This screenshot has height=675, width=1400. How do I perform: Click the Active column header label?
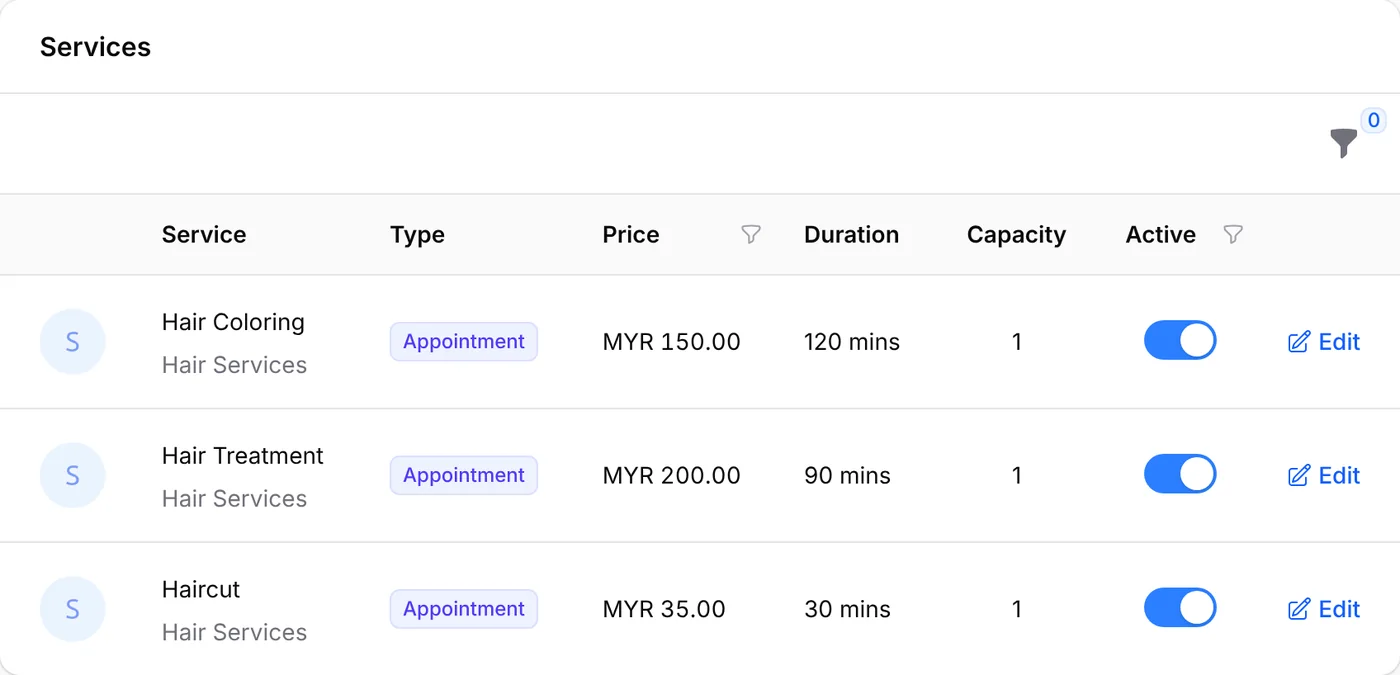[x=1161, y=235]
